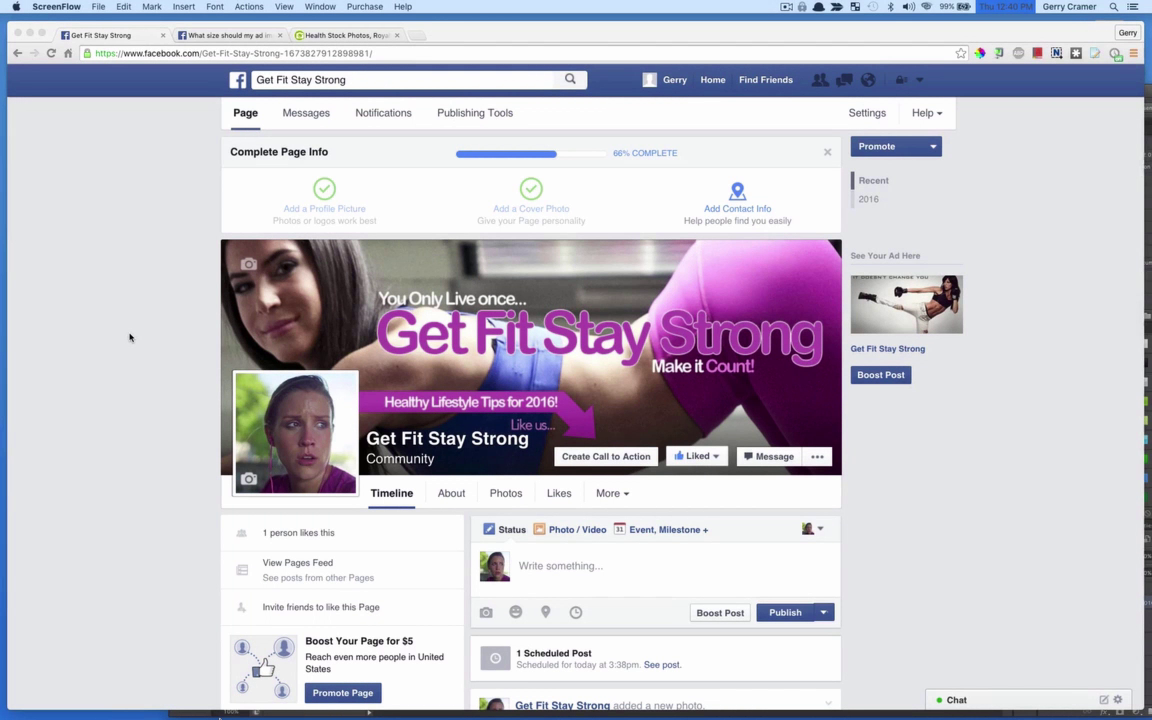Click the Facebook logo icon
The height and width of the screenshot is (720, 1152).
(237, 80)
